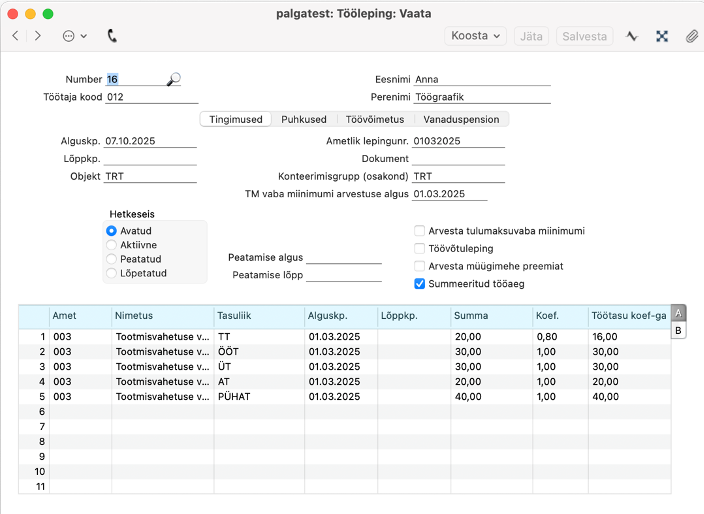Click the Salvesta button
Viewport: 704px width, 514px height.
click(585, 36)
